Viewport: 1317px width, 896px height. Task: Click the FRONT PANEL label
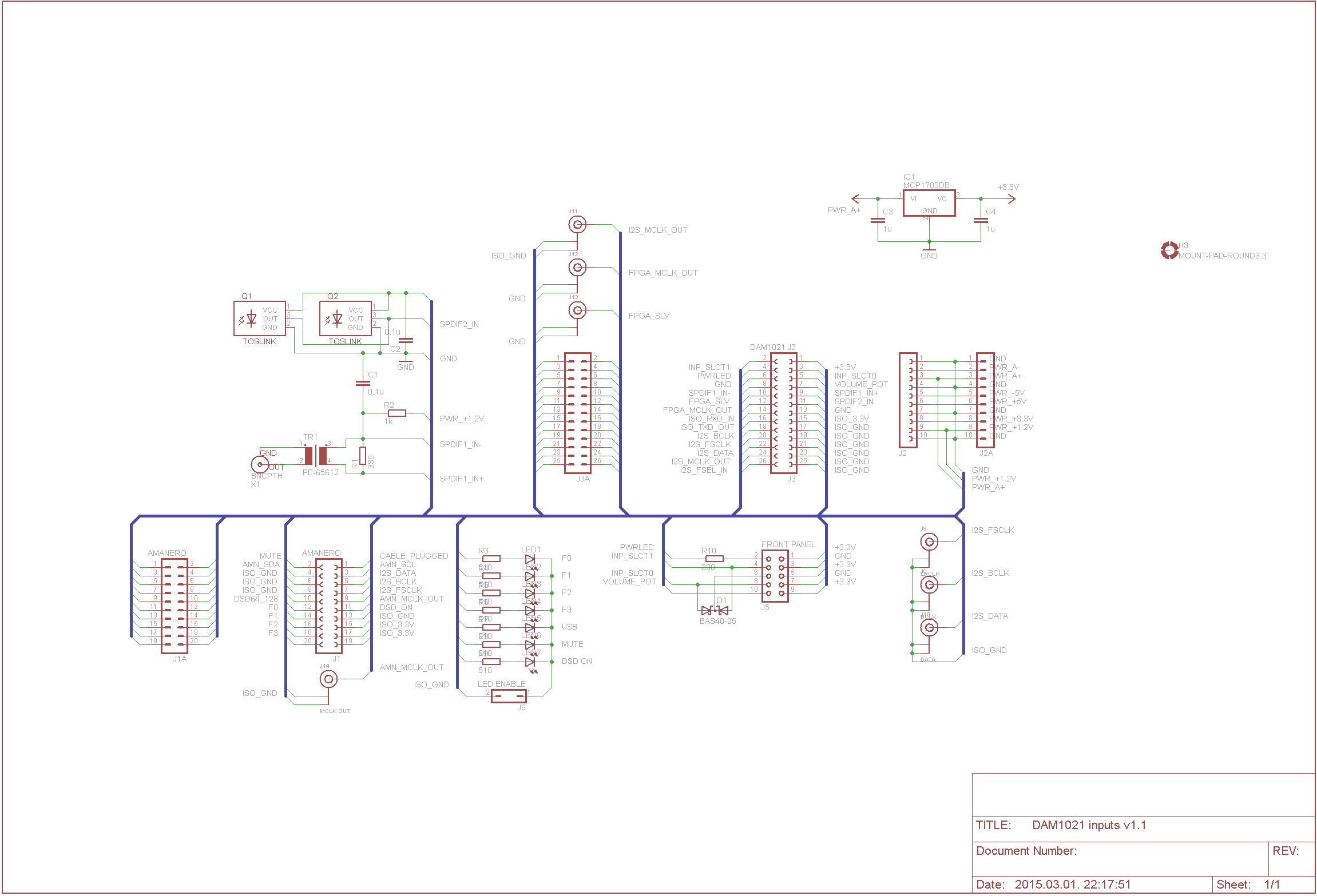point(788,544)
